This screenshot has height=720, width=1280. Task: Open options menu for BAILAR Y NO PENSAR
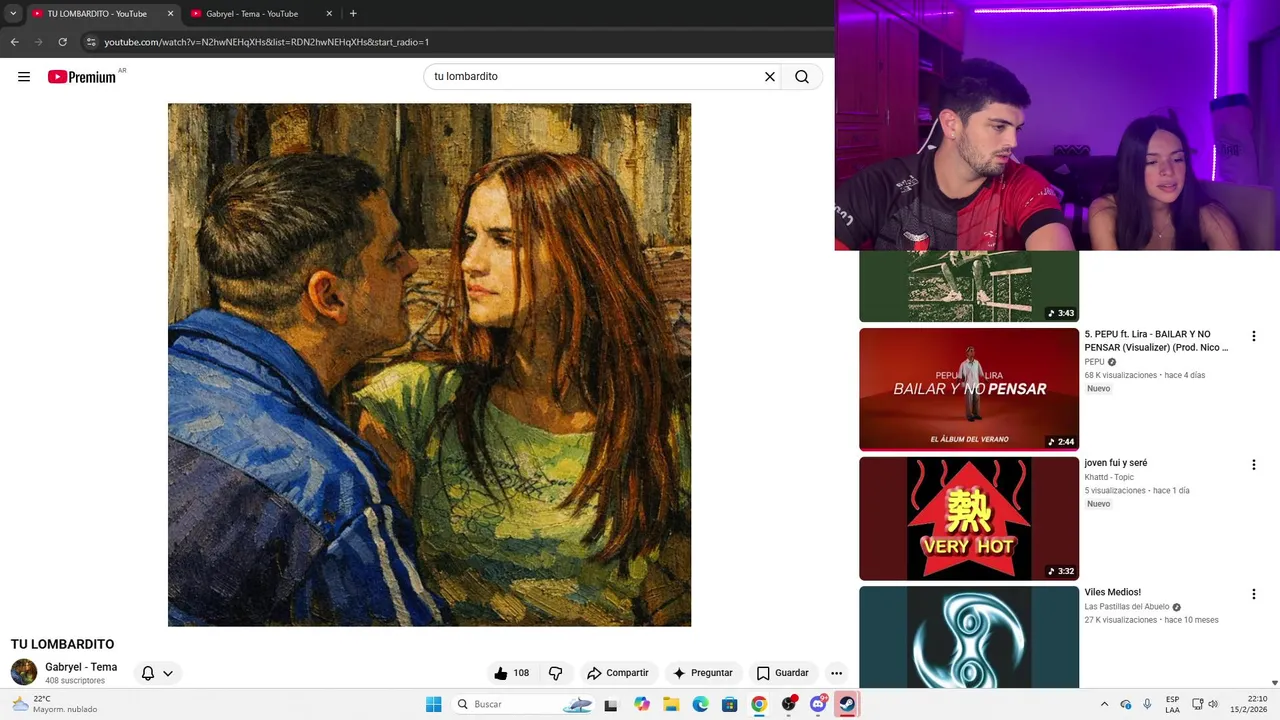pyautogui.click(x=1253, y=337)
